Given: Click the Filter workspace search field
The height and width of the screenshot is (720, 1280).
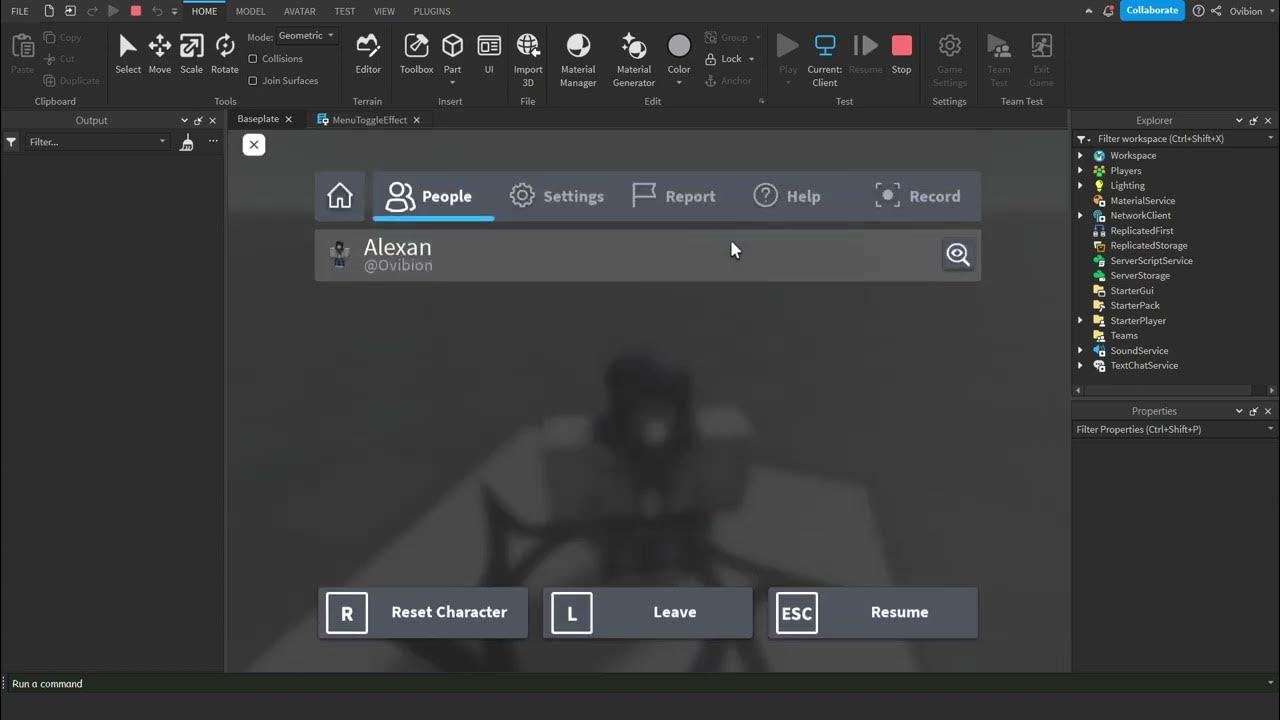Looking at the screenshot, I should 1176,139.
